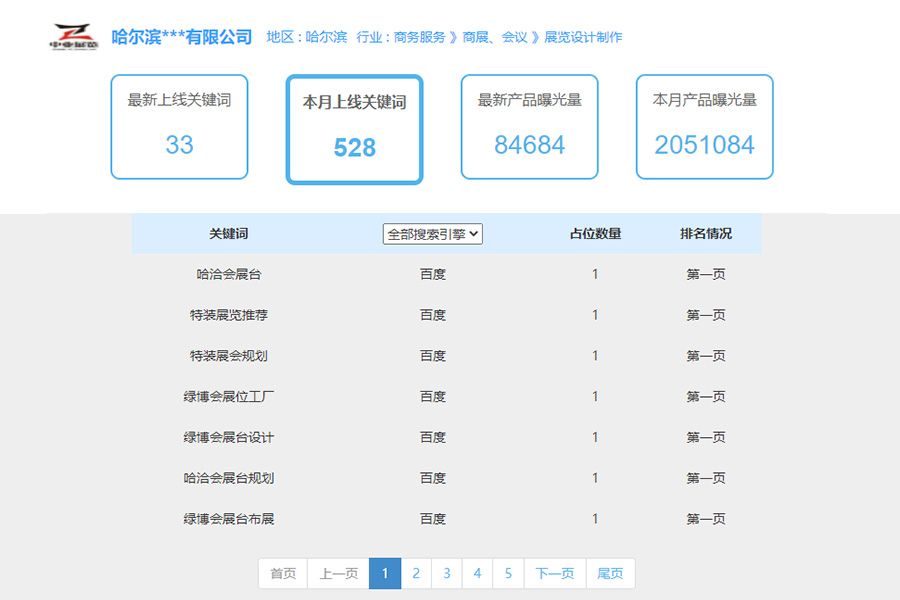Image resolution: width=900 pixels, height=600 pixels.
Task: Go to page 2 in pagination
Action: (x=416, y=573)
